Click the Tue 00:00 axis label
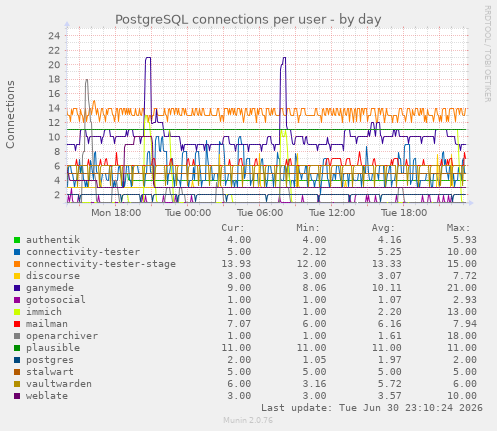The image size is (497, 431). tap(188, 213)
